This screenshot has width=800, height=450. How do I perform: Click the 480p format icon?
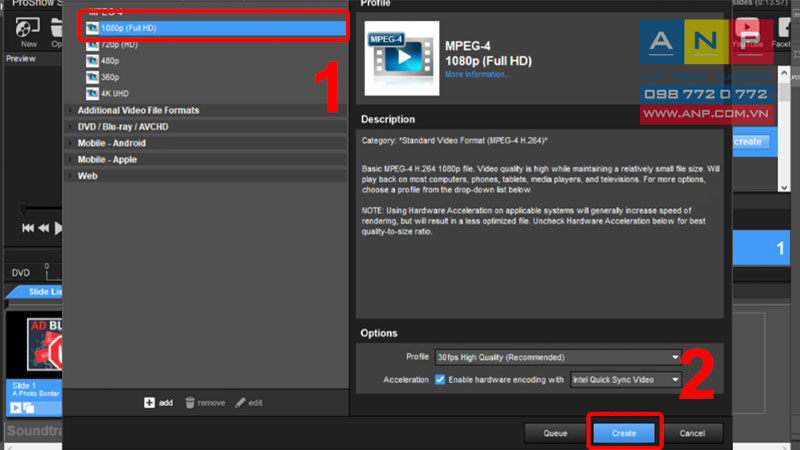tap(92, 61)
